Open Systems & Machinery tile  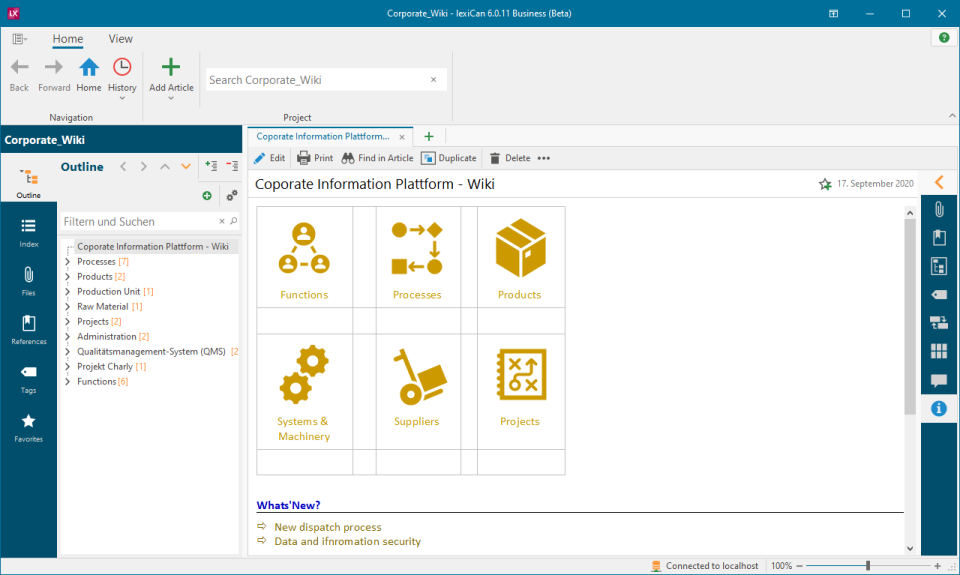coord(304,392)
